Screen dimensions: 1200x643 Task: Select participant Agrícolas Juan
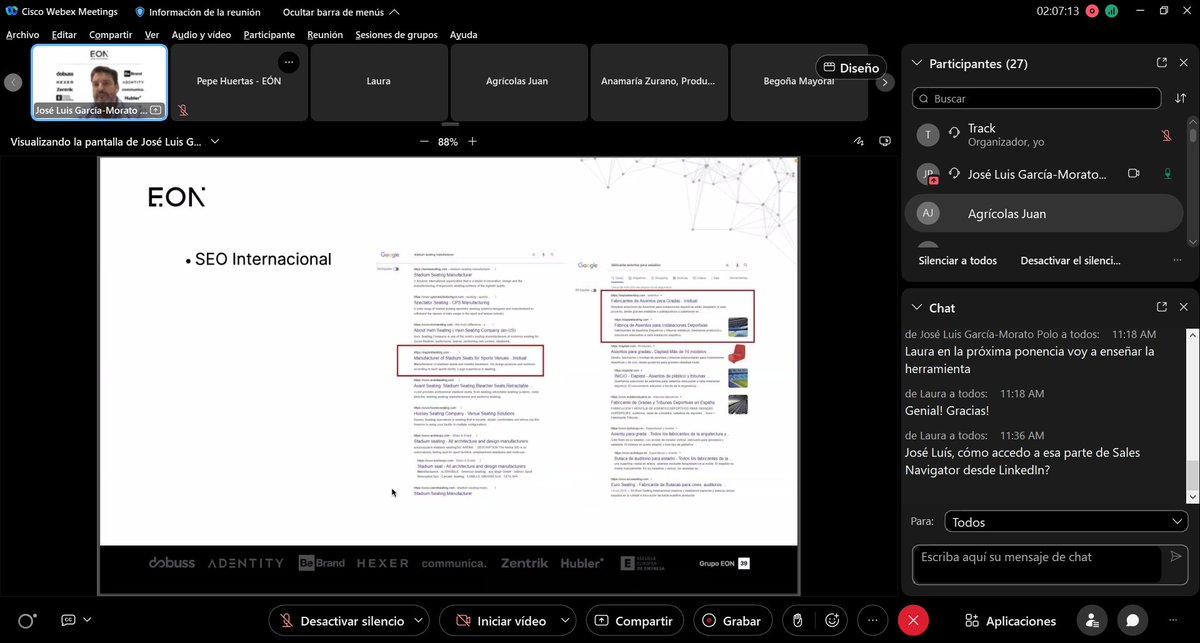click(1046, 213)
